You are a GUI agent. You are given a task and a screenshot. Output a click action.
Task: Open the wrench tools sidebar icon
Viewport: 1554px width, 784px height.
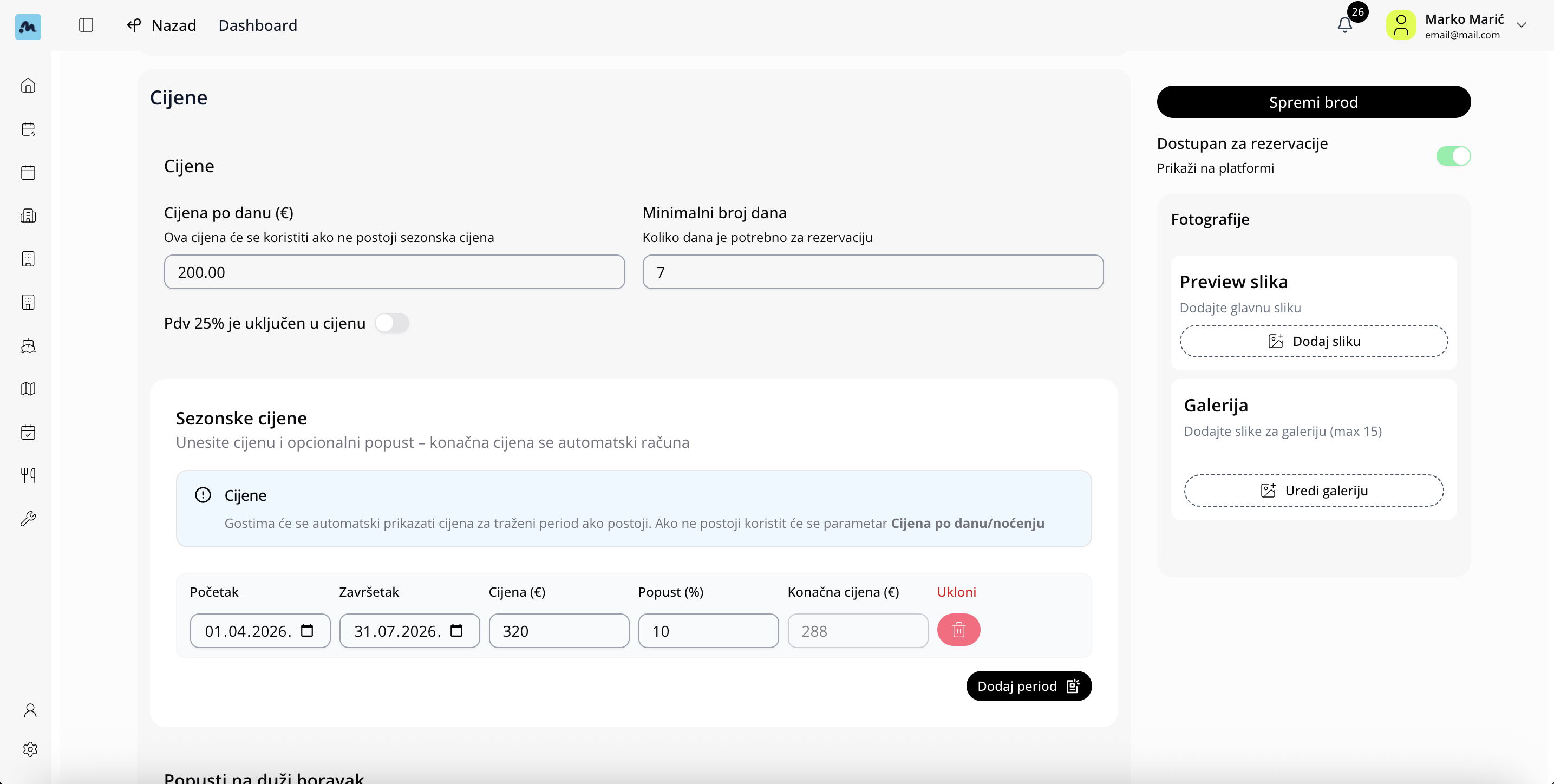(28, 519)
